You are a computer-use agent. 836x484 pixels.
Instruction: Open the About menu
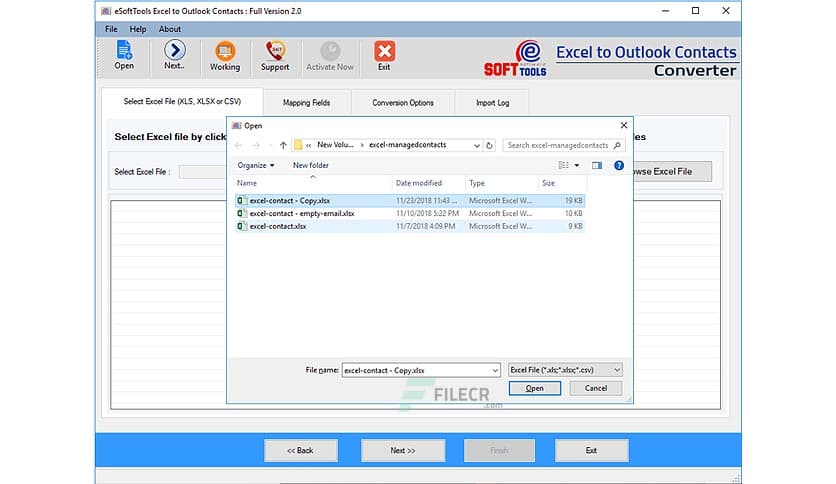[x=170, y=29]
